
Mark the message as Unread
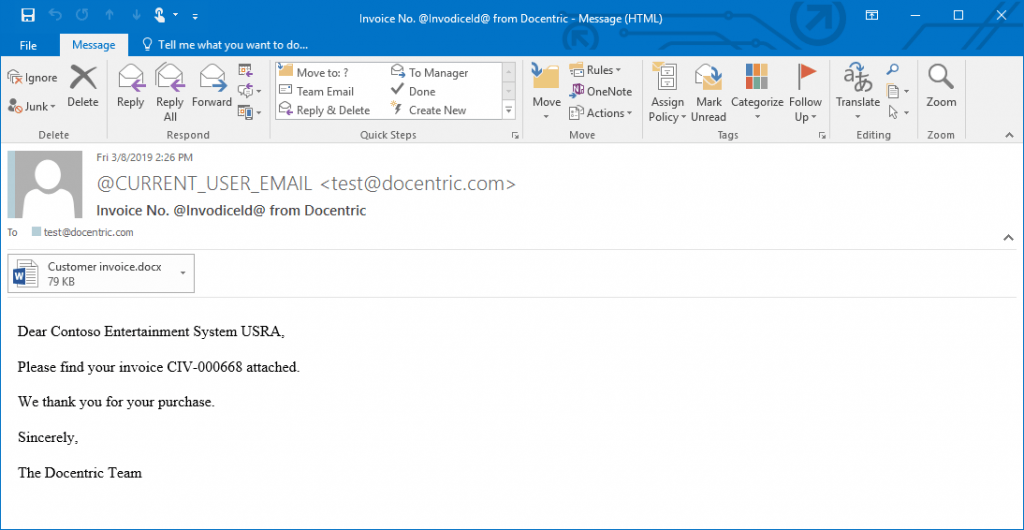tap(709, 92)
